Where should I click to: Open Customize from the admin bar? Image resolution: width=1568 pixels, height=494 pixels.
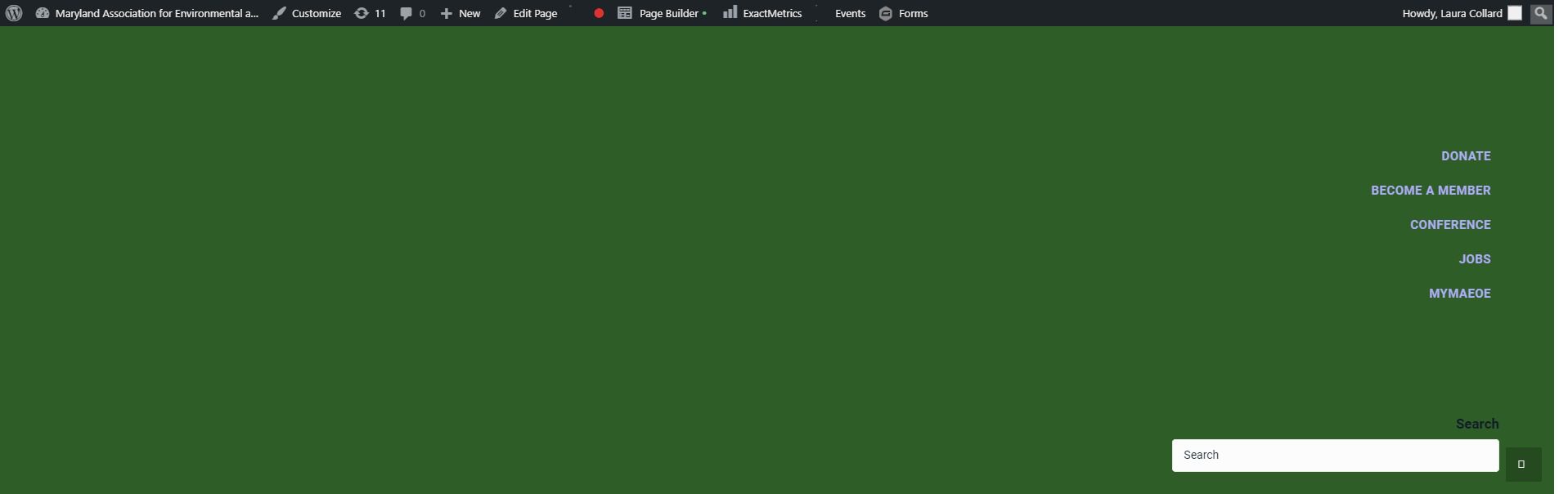click(308, 13)
